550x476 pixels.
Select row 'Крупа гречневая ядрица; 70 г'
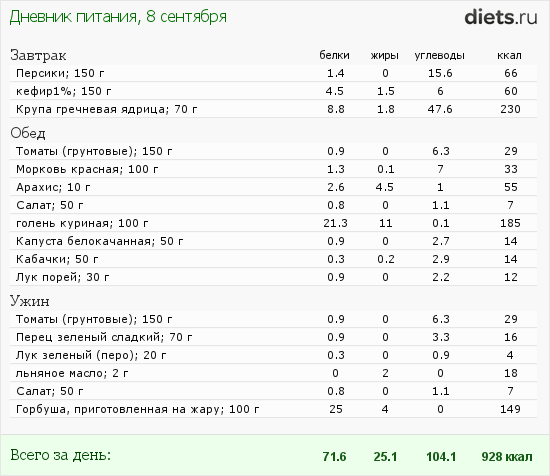tap(274, 109)
